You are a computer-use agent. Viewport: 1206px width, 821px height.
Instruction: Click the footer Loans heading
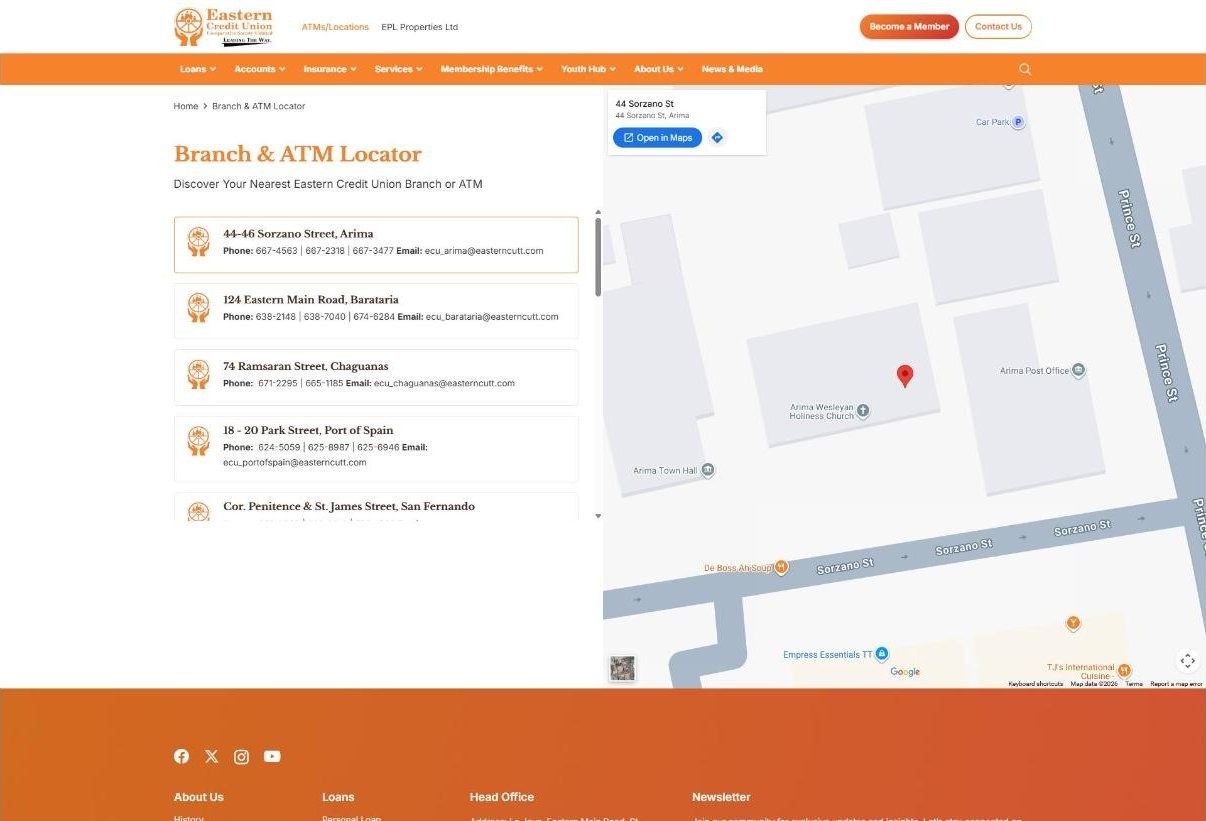tap(338, 797)
